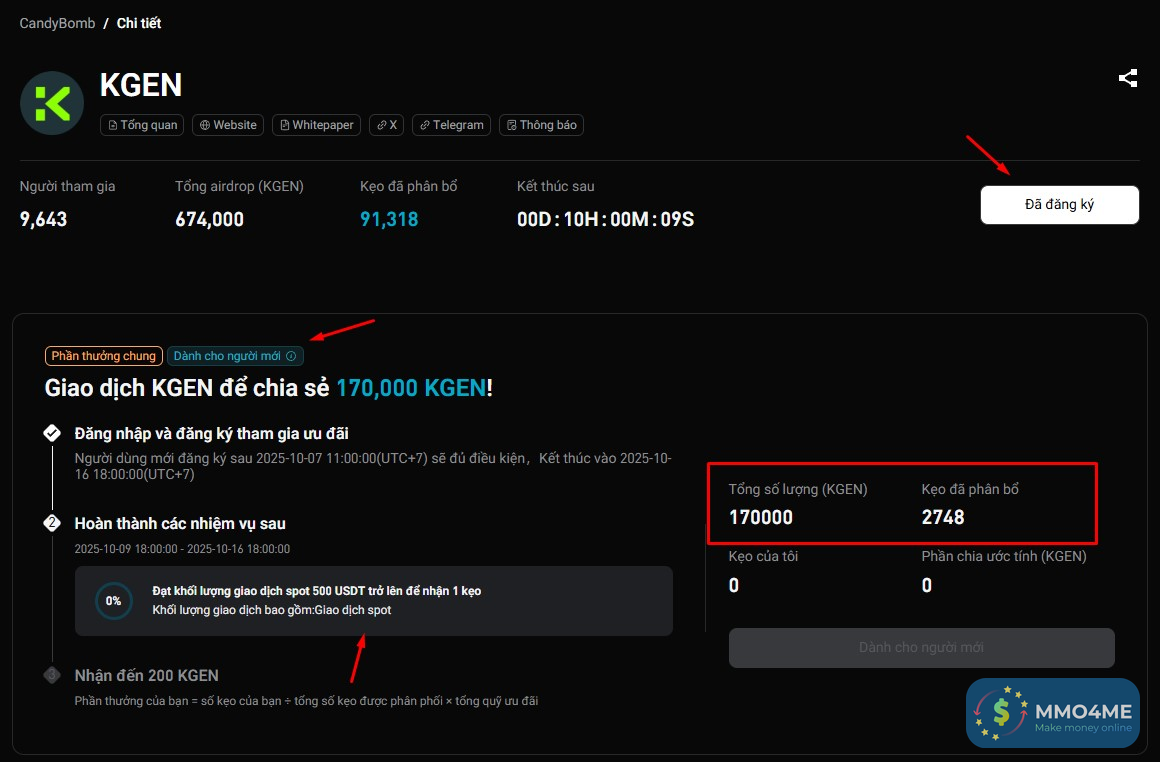This screenshot has width=1160, height=762.
Task: Open the Whitepaper document link
Action: [316, 125]
